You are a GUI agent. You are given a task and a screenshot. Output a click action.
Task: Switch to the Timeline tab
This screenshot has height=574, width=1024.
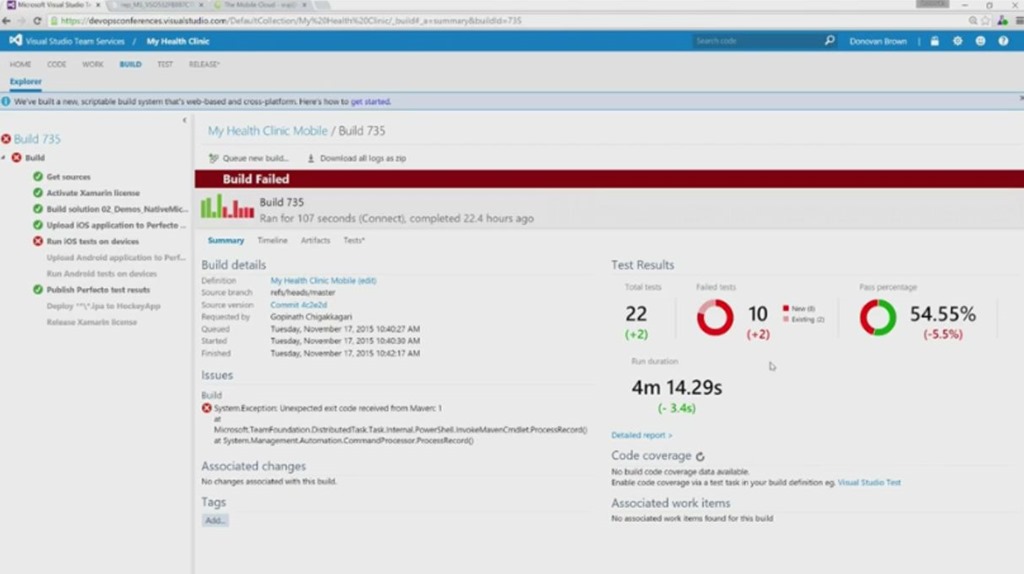[x=272, y=240]
